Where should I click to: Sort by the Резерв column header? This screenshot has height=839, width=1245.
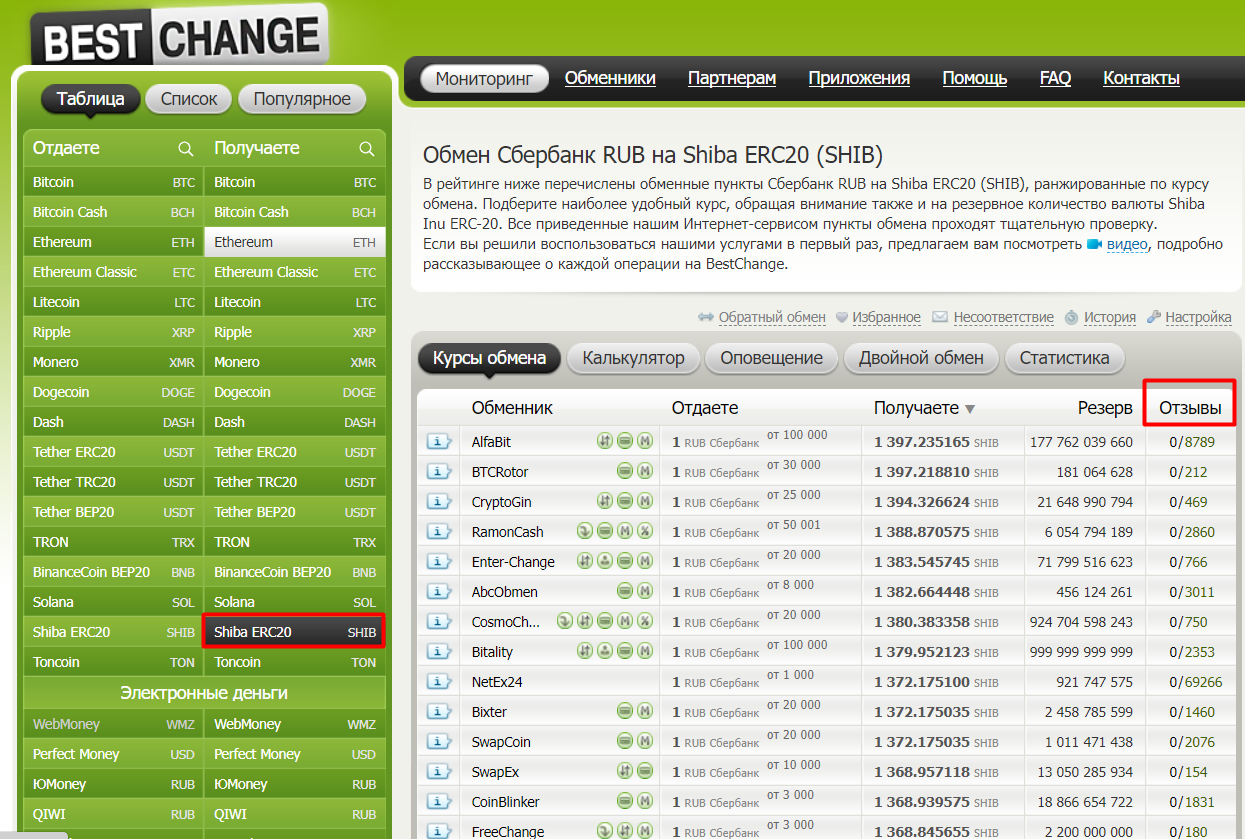tap(1104, 408)
